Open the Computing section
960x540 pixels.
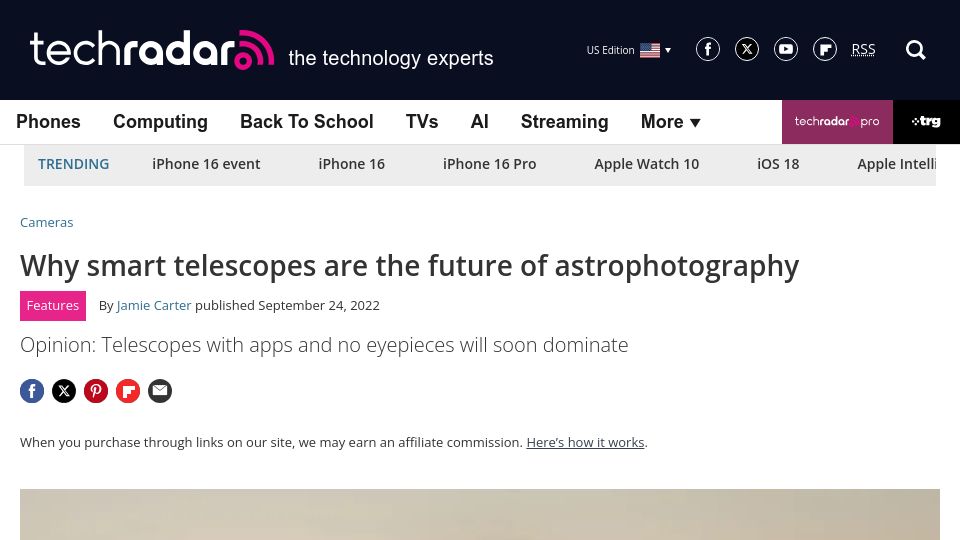click(x=160, y=122)
